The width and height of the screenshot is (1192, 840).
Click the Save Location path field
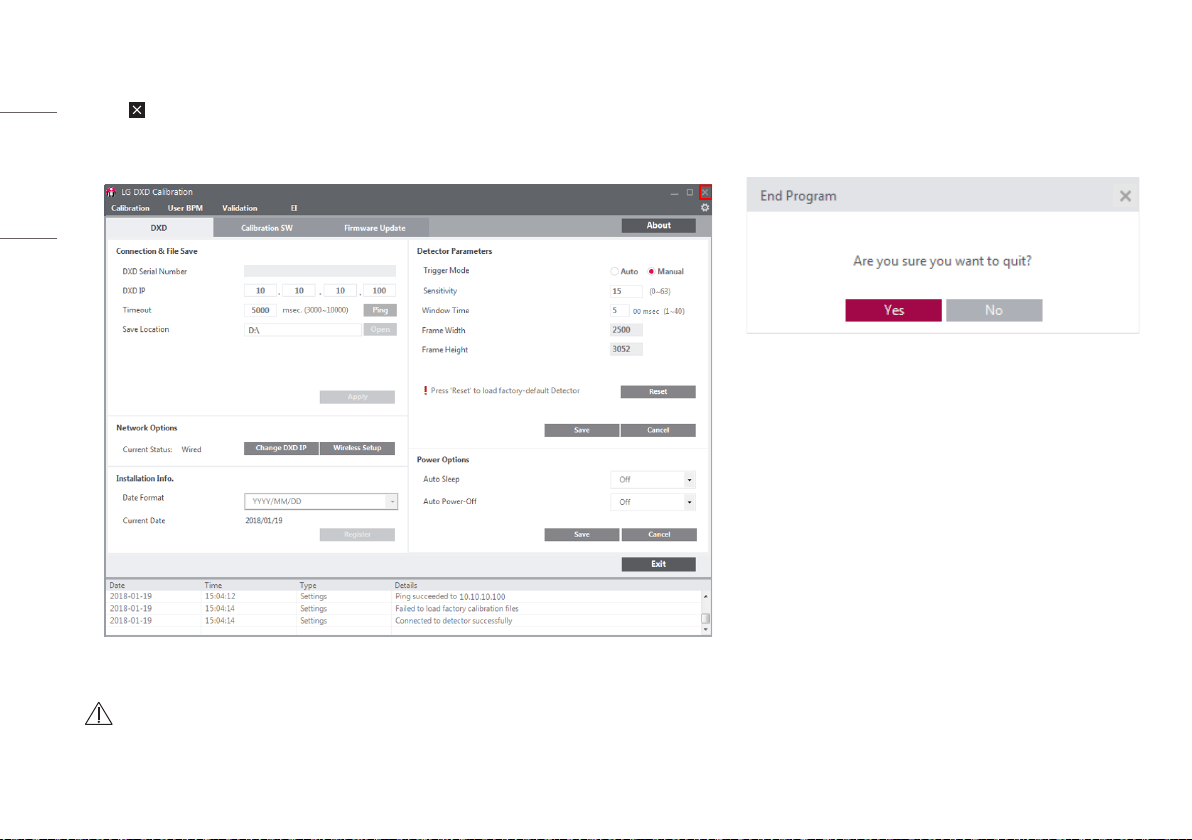[303, 330]
